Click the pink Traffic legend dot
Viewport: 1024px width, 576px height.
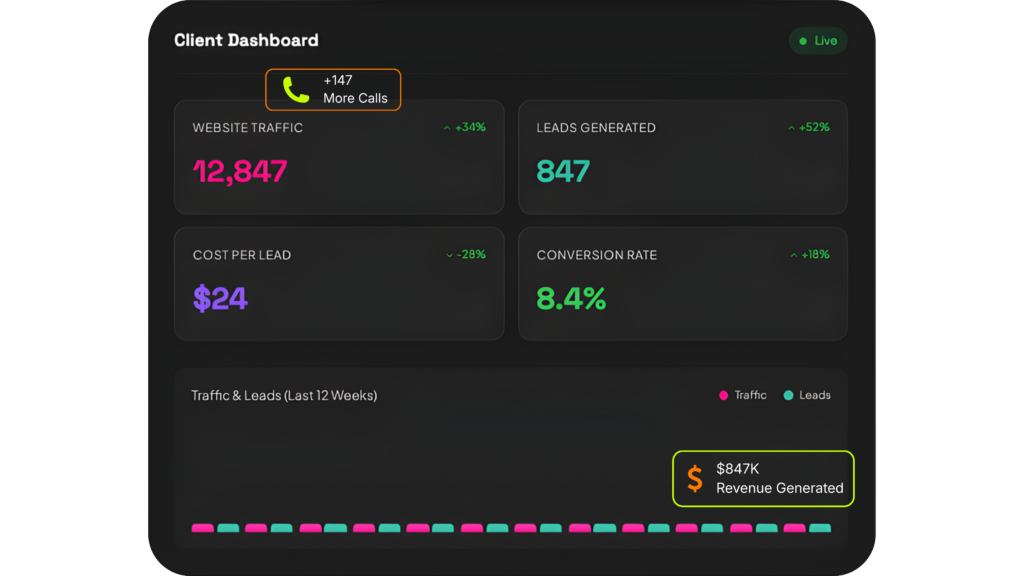[x=723, y=395]
